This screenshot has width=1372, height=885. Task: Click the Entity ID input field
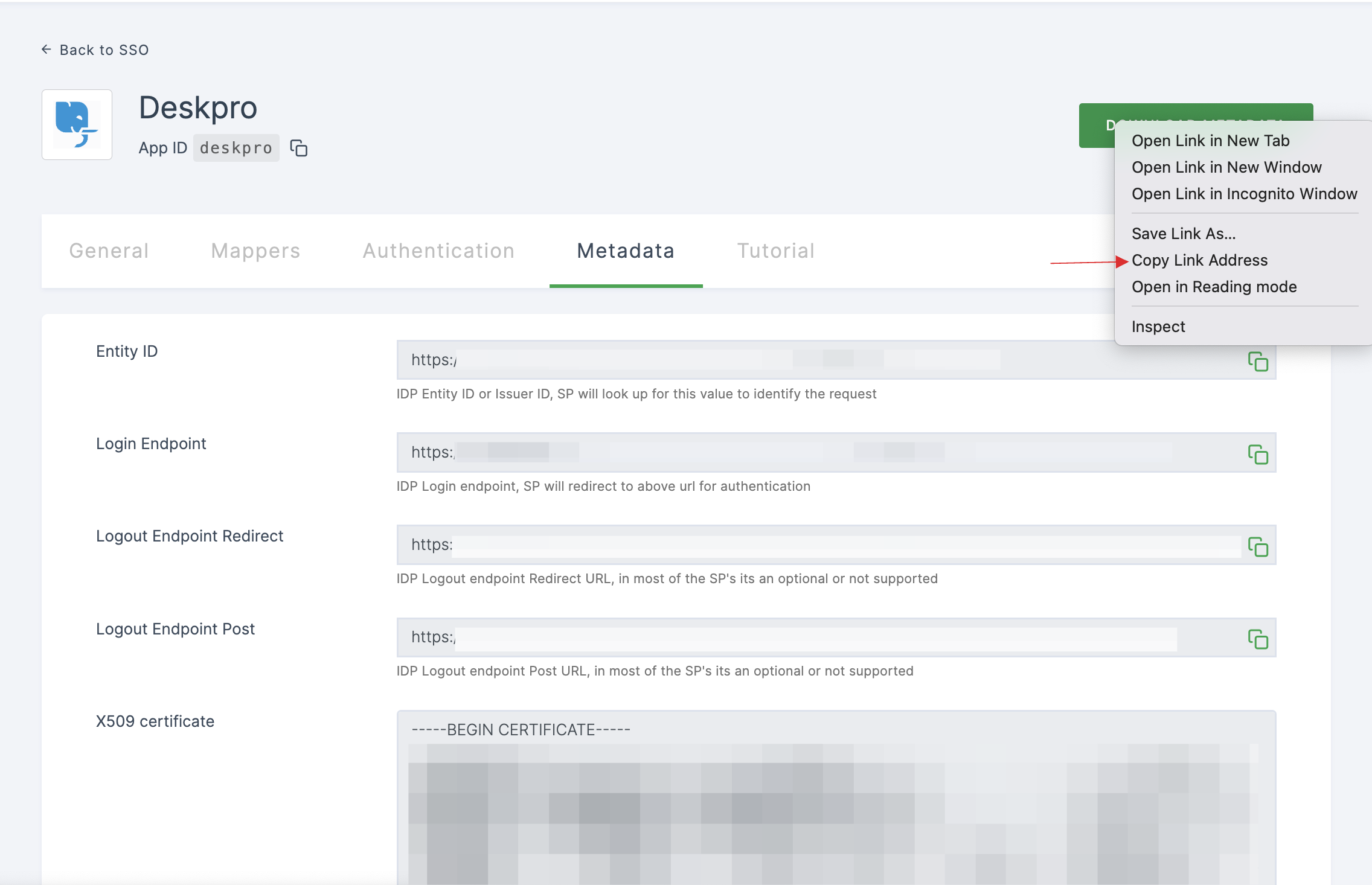click(836, 360)
